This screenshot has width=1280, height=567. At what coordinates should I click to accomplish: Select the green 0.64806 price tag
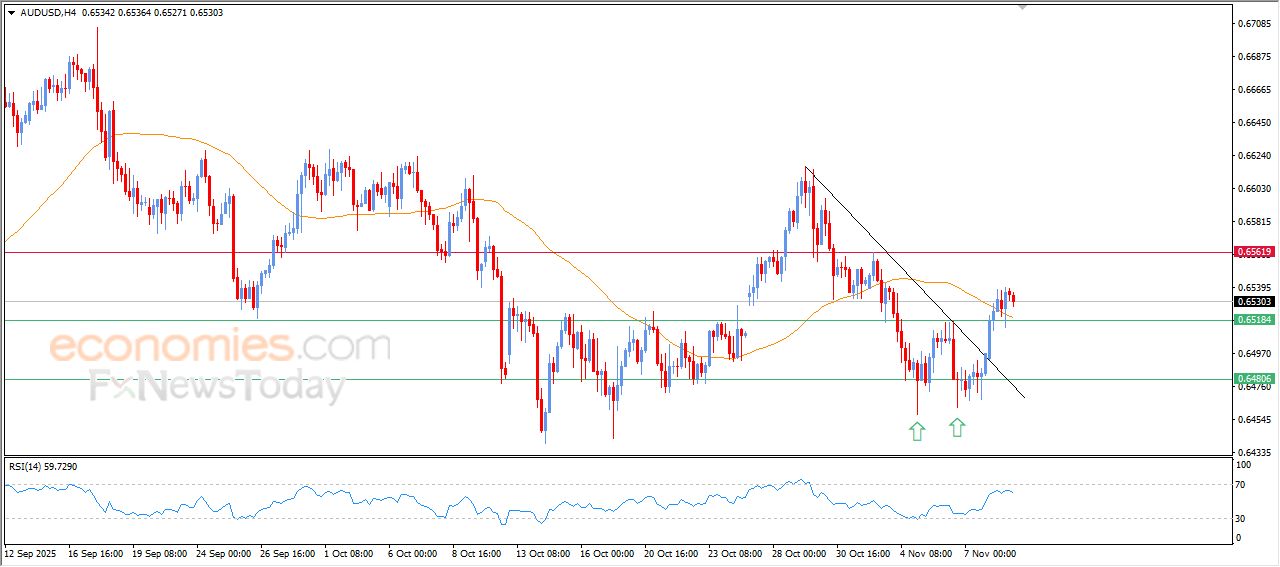pos(1254,379)
